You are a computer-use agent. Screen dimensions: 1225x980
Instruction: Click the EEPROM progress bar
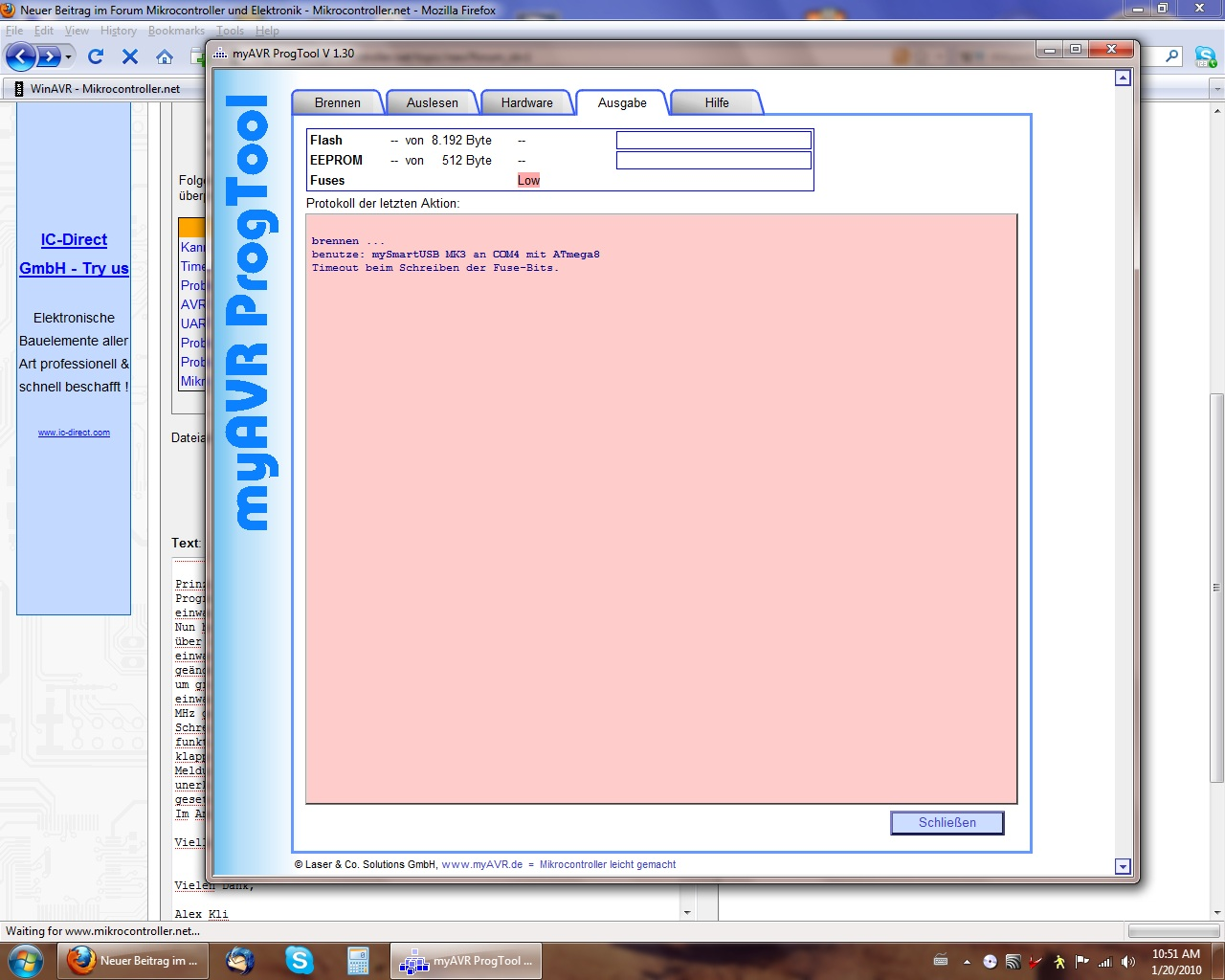click(714, 161)
